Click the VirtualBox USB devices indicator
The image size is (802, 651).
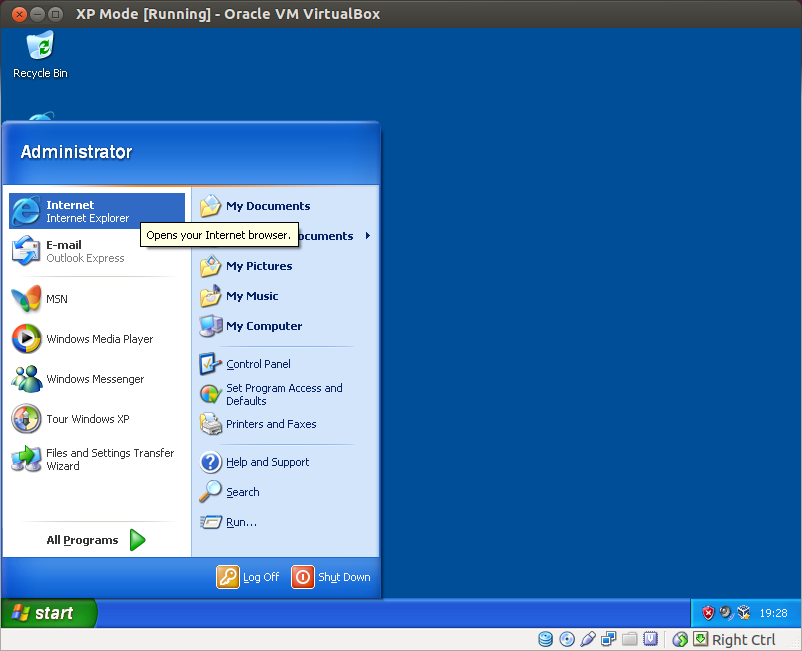click(588, 639)
